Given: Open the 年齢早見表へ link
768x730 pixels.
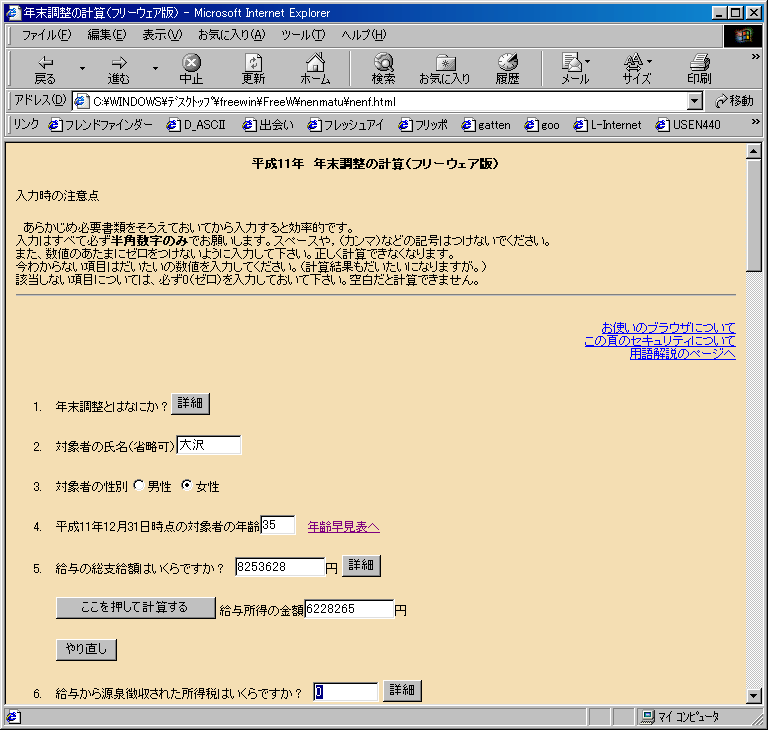Looking at the screenshot, I should coord(343,527).
